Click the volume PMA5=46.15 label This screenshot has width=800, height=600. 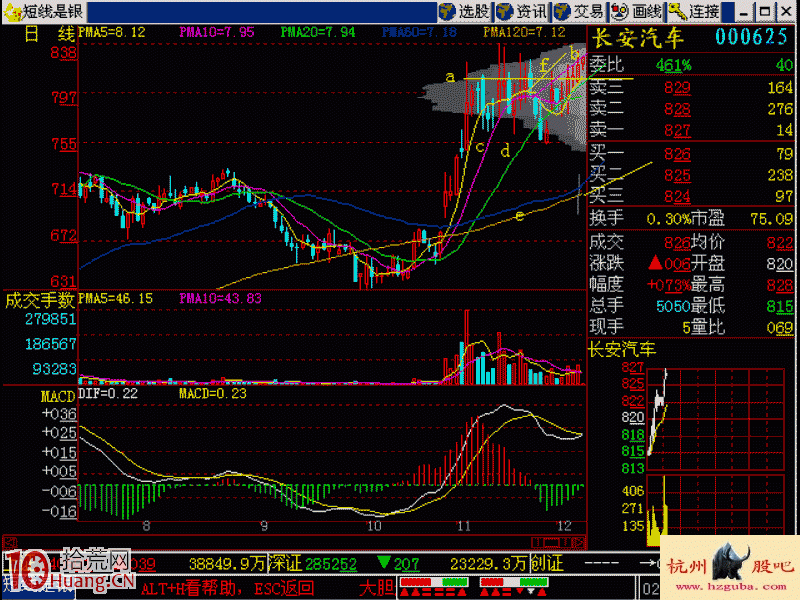(x=116, y=298)
